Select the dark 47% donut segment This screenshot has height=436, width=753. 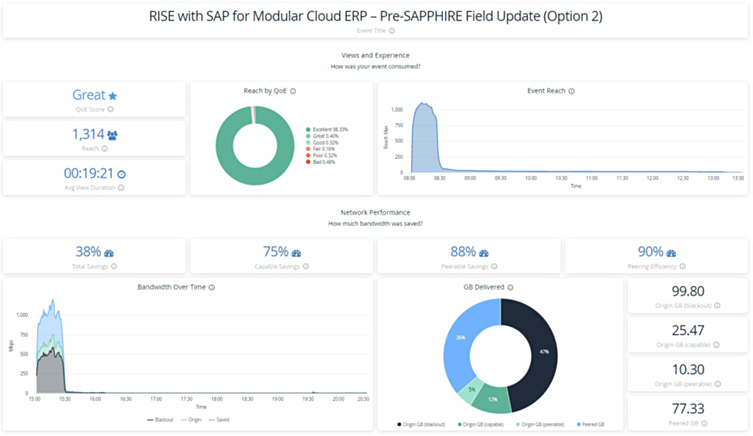543,352
